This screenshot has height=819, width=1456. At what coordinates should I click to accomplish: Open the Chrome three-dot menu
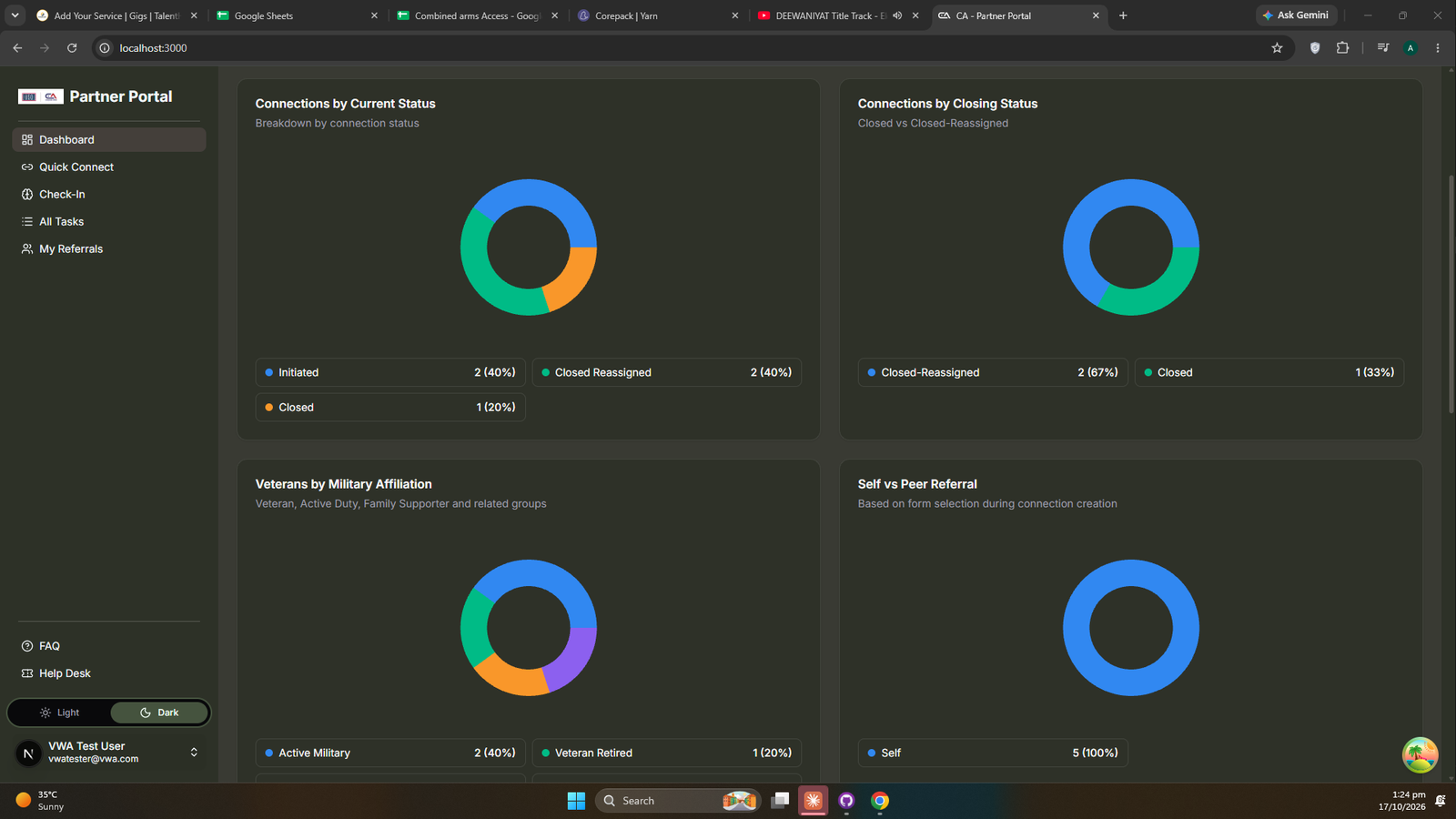tap(1438, 48)
